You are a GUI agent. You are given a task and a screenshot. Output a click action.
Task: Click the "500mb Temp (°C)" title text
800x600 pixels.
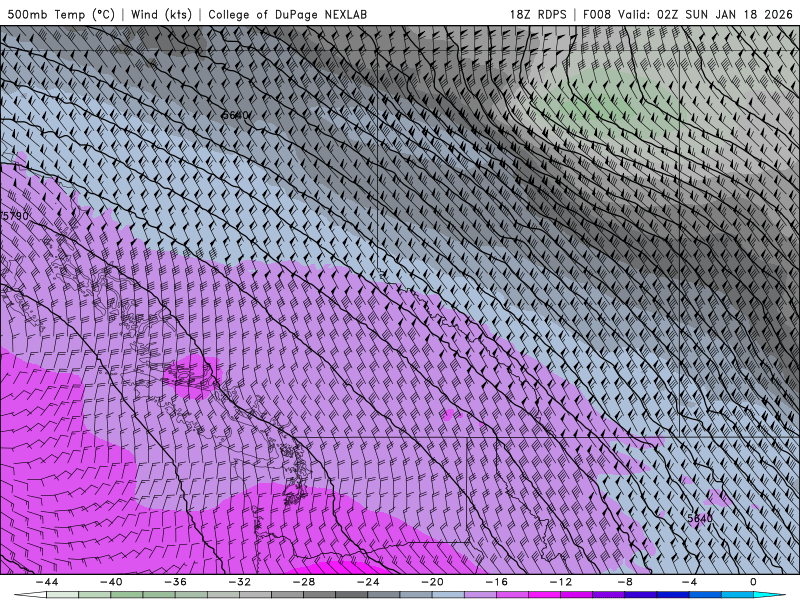click(61, 14)
